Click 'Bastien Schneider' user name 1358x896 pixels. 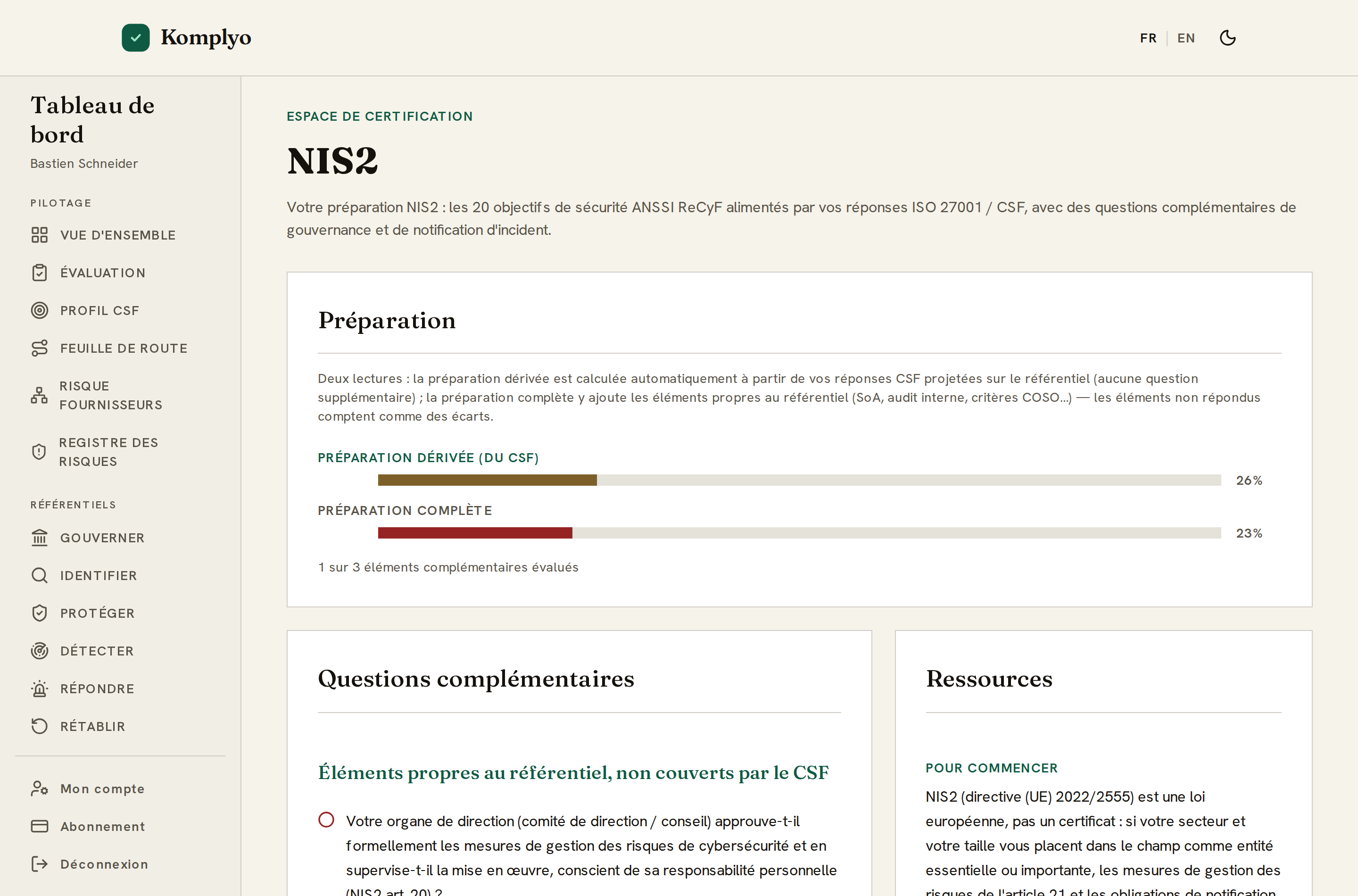[84, 164]
